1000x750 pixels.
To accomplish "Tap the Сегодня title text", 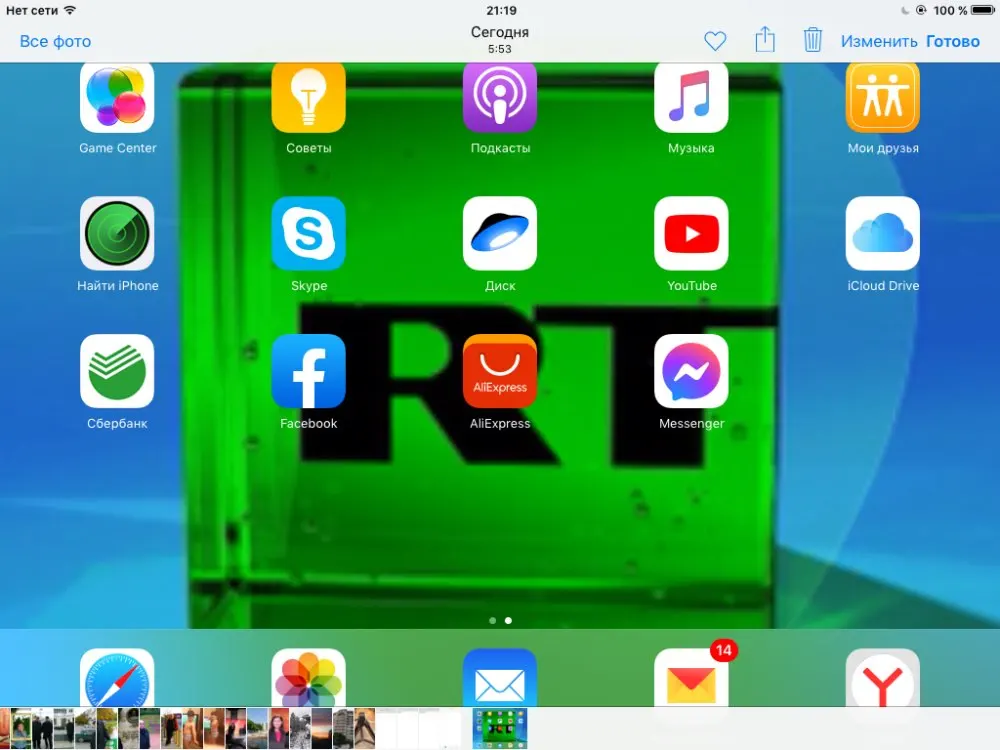I will pyautogui.click(x=500, y=32).
